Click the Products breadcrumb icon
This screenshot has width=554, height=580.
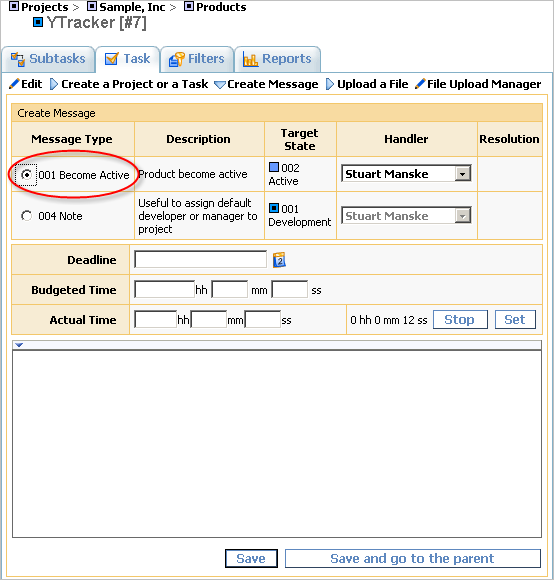coord(189,6)
